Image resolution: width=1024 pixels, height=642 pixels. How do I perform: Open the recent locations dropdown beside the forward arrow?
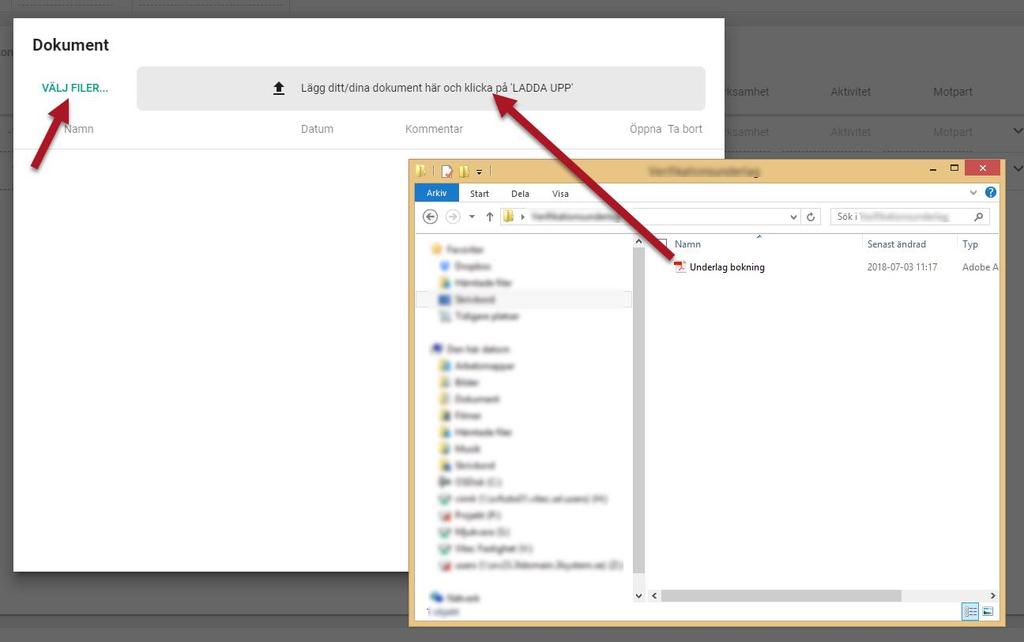[472, 217]
